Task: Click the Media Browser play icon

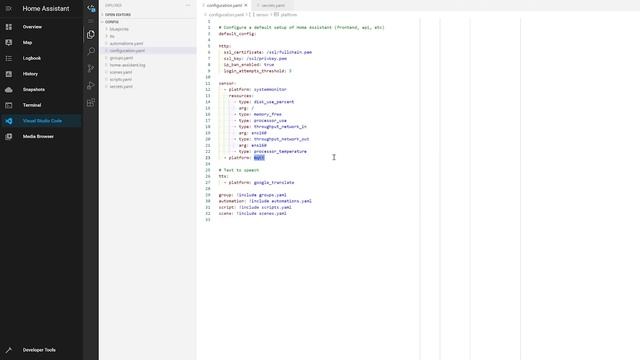Action: (9, 136)
